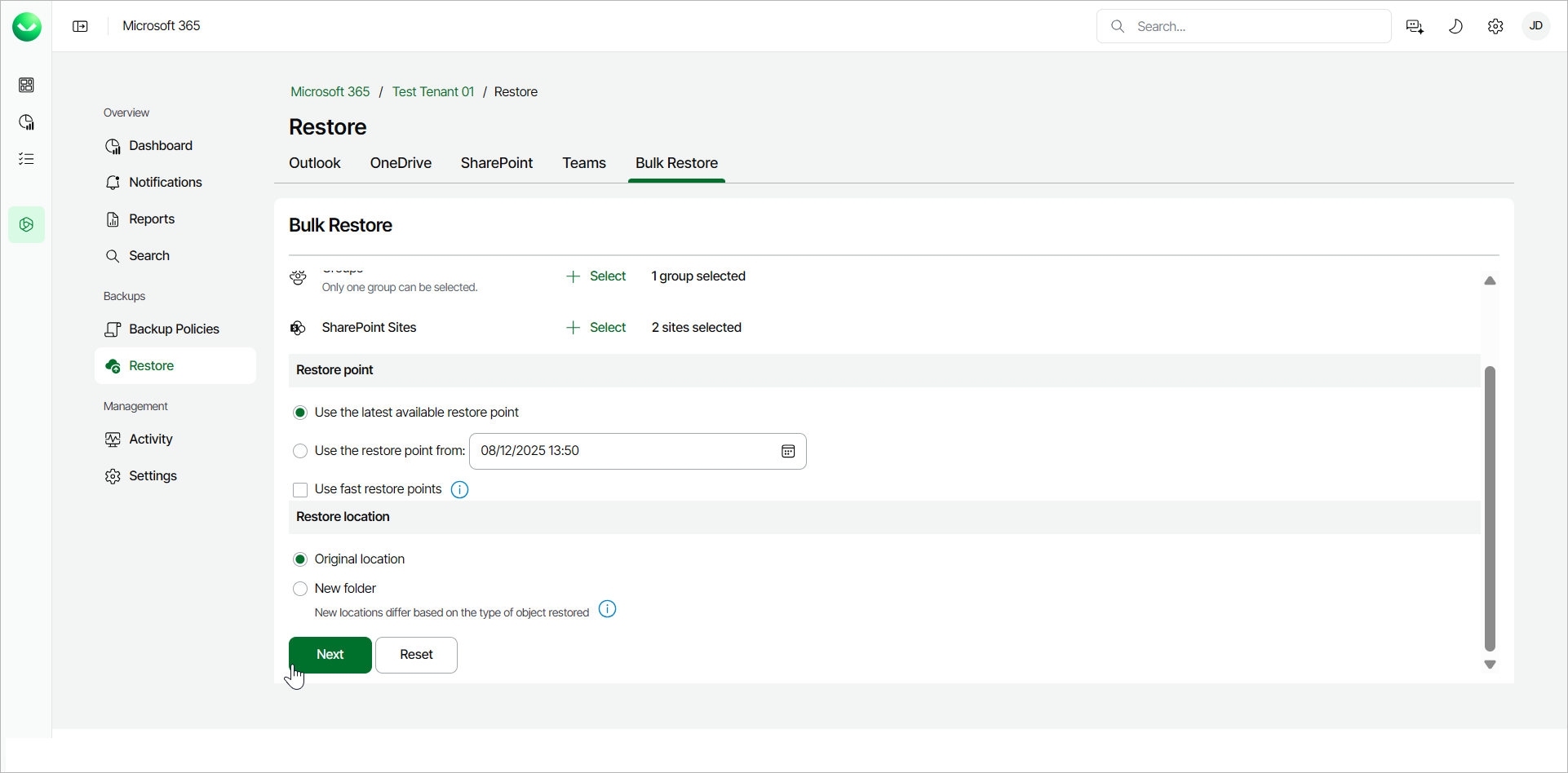Choose New folder restore location
This screenshot has height=773, width=1568.
[x=300, y=589]
